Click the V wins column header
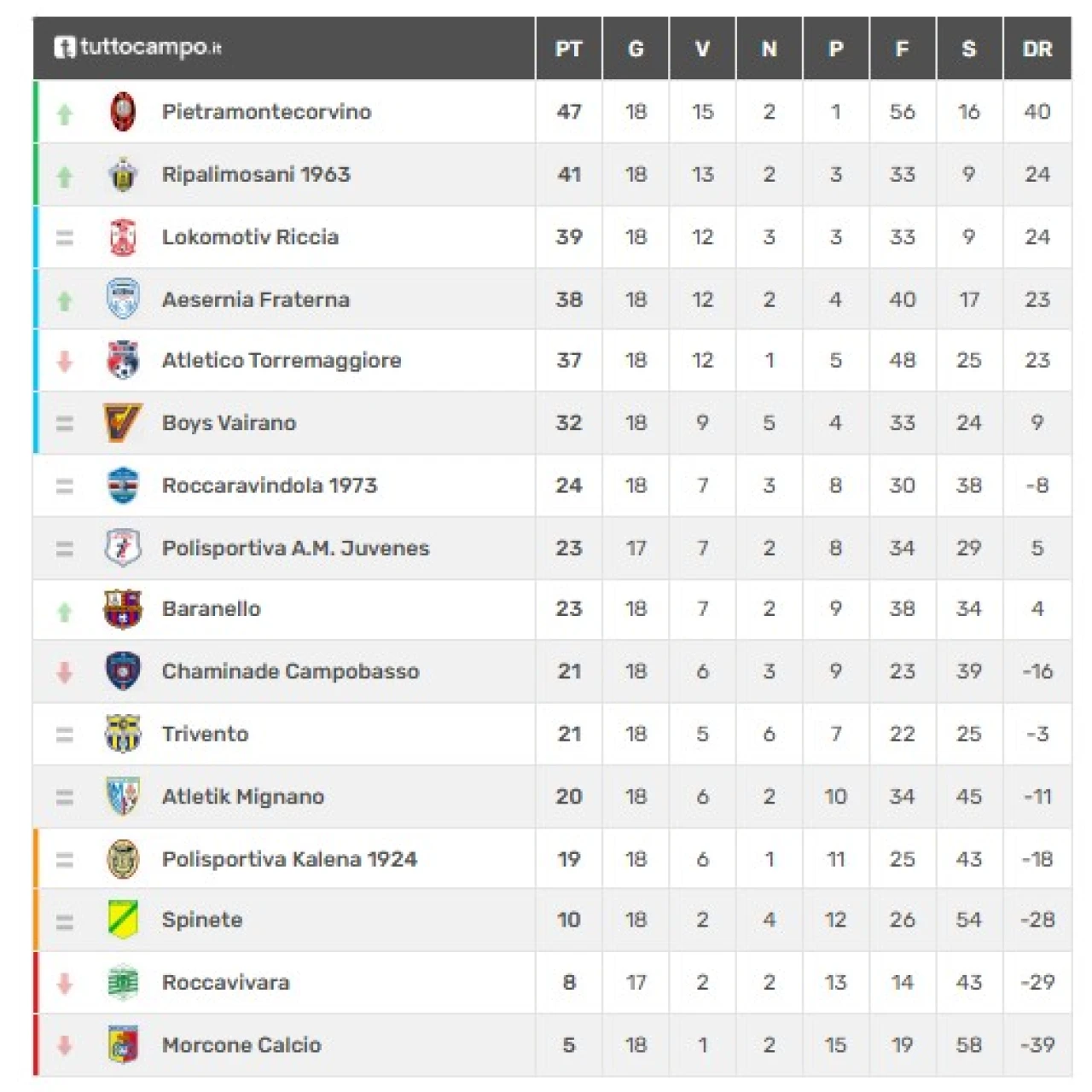The width and height of the screenshot is (1092, 1092). tap(702, 49)
